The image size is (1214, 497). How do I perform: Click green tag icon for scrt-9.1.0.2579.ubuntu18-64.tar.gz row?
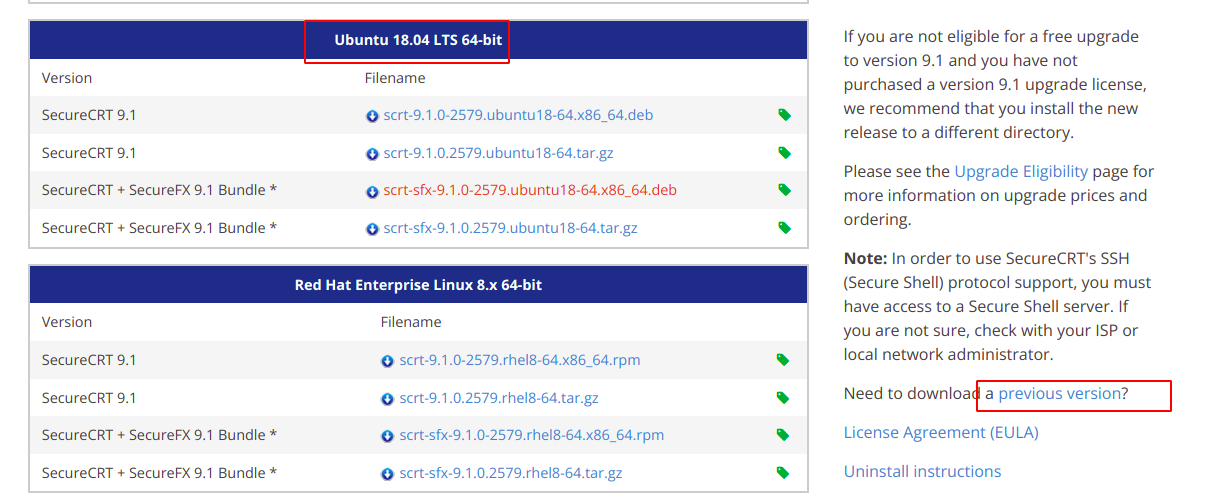click(785, 153)
